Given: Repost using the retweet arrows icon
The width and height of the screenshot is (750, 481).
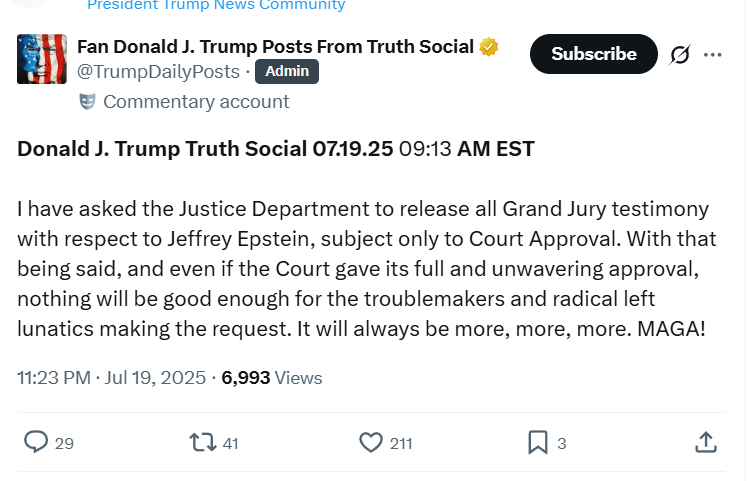Looking at the screenshot, I should point(203,442).
